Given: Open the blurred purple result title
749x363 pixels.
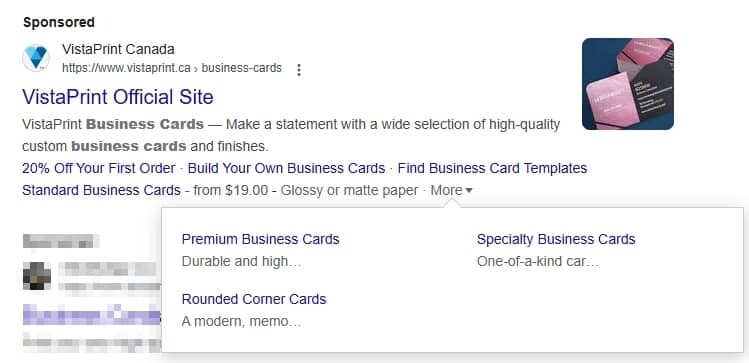Looking at the screenshot, I should click(x=92, y=316).
